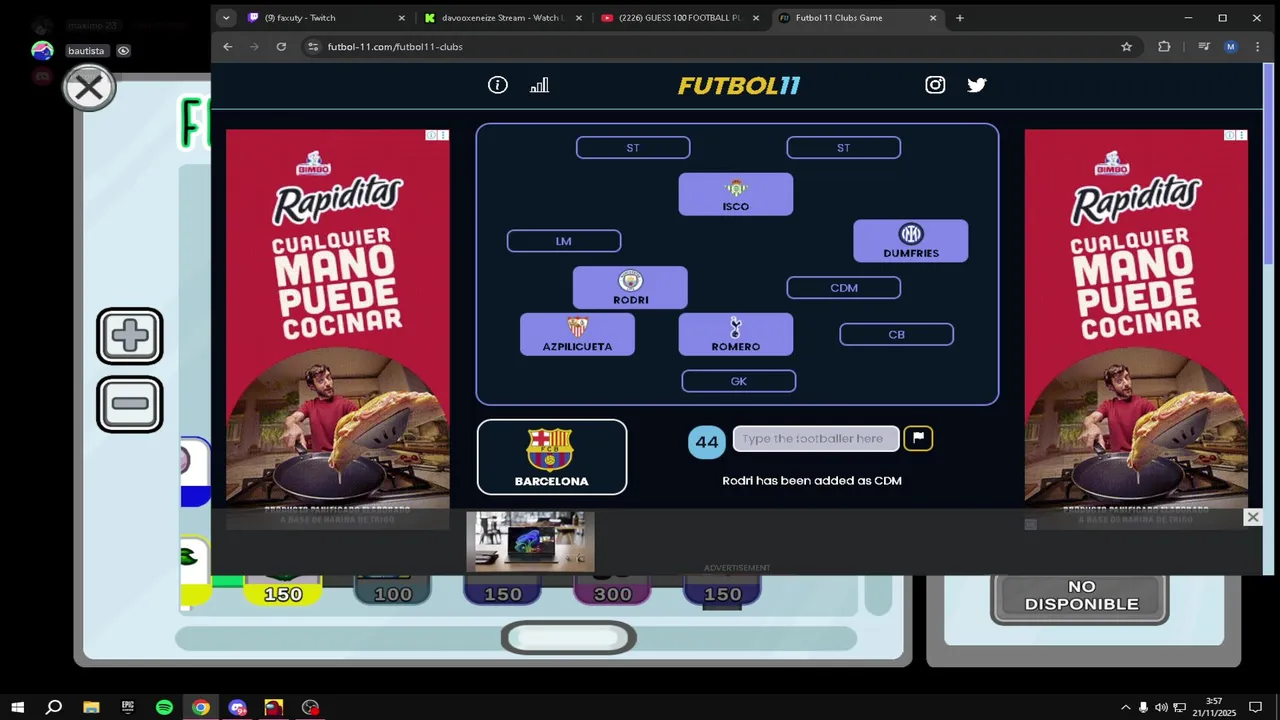Click the 44 counter circle

(707, 441)
